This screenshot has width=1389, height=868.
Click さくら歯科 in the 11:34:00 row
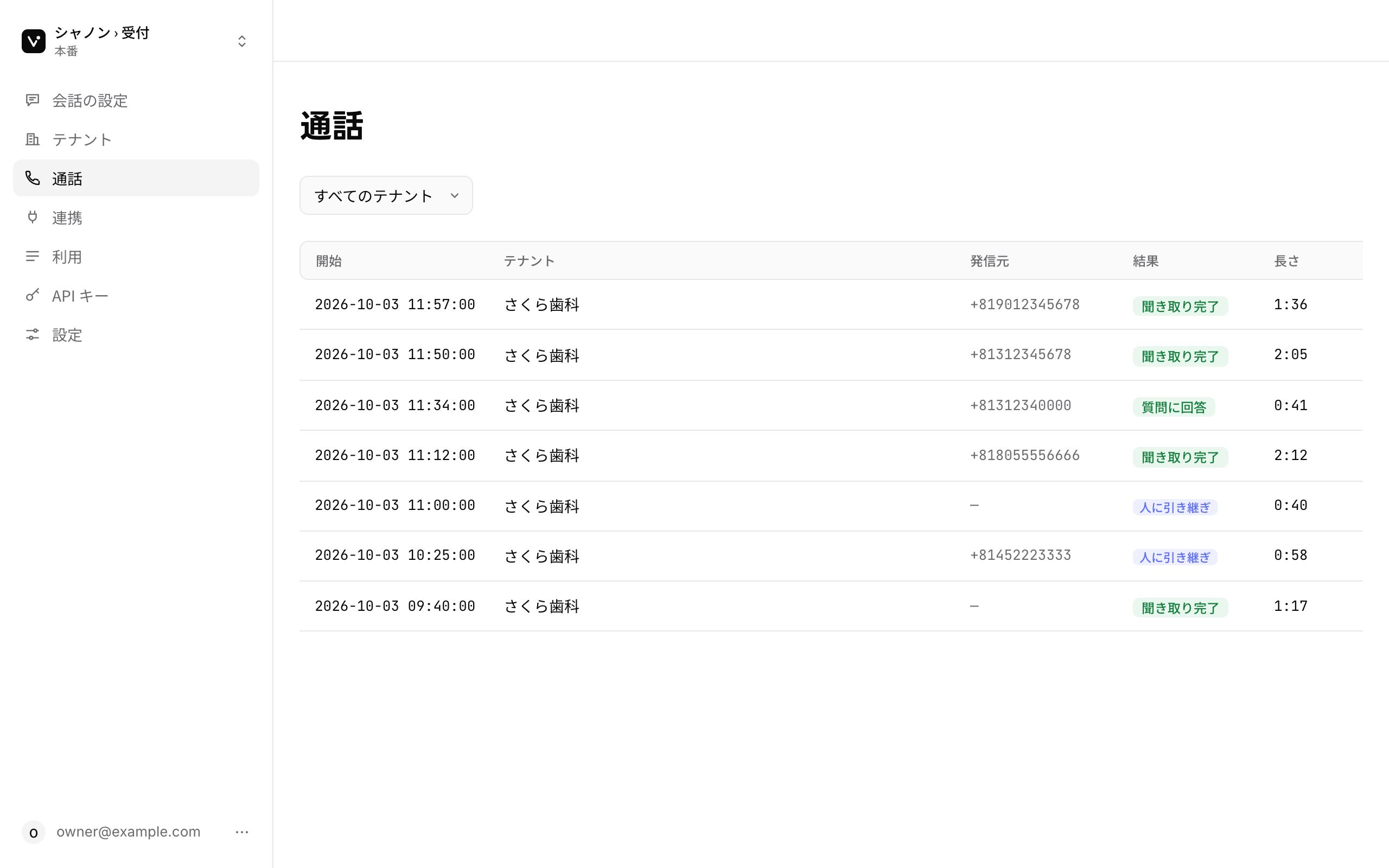541,405
